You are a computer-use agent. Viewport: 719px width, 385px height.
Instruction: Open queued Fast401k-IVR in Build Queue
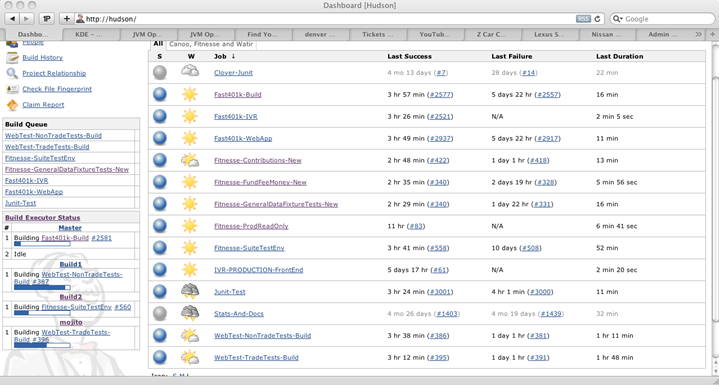tap(27, 181)
